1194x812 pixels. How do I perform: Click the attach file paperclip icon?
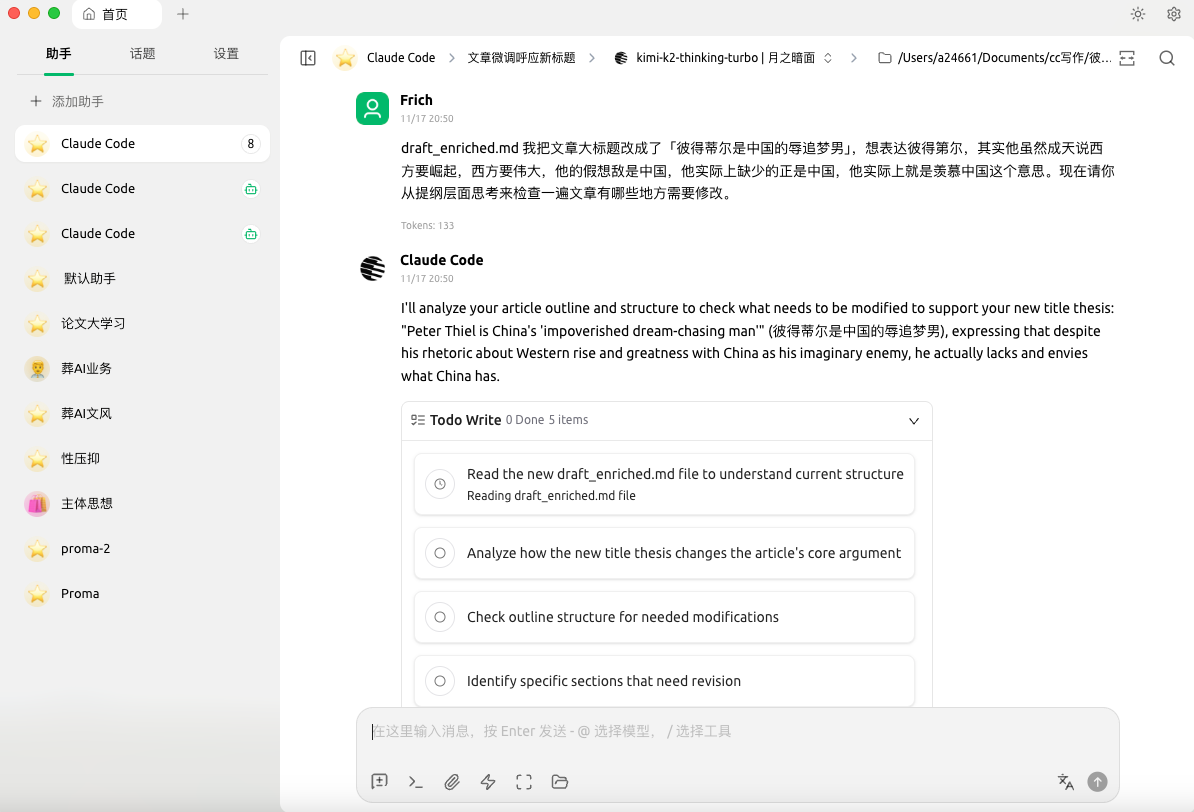[x=452, y=782]
